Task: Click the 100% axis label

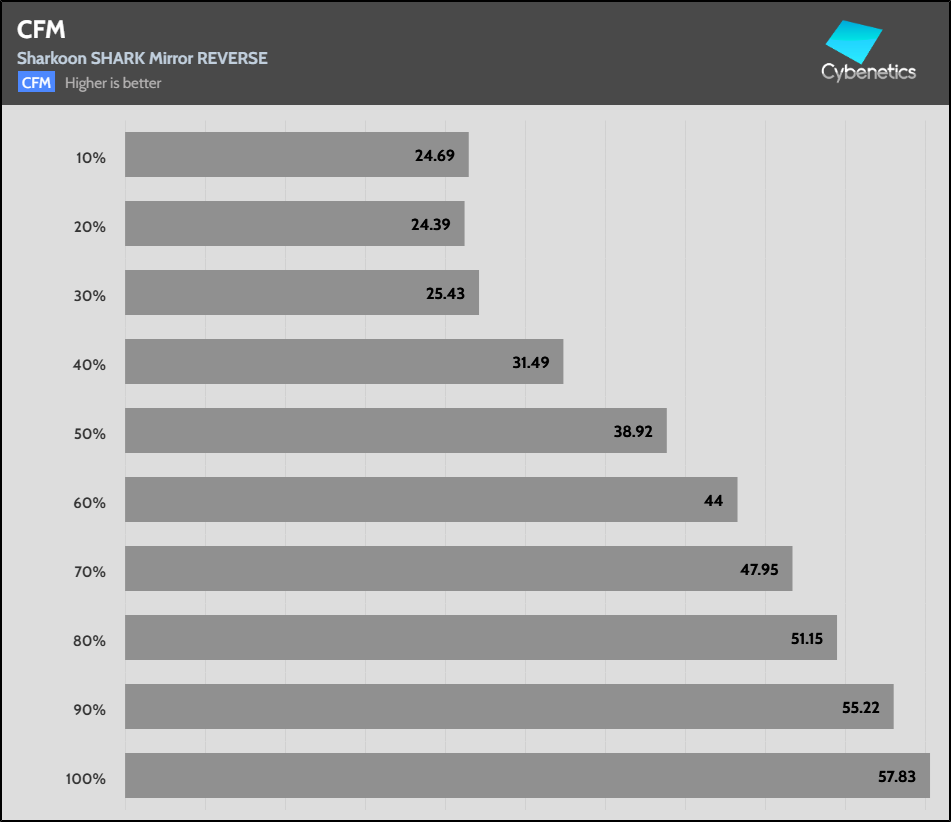Action: coord(85,779)
